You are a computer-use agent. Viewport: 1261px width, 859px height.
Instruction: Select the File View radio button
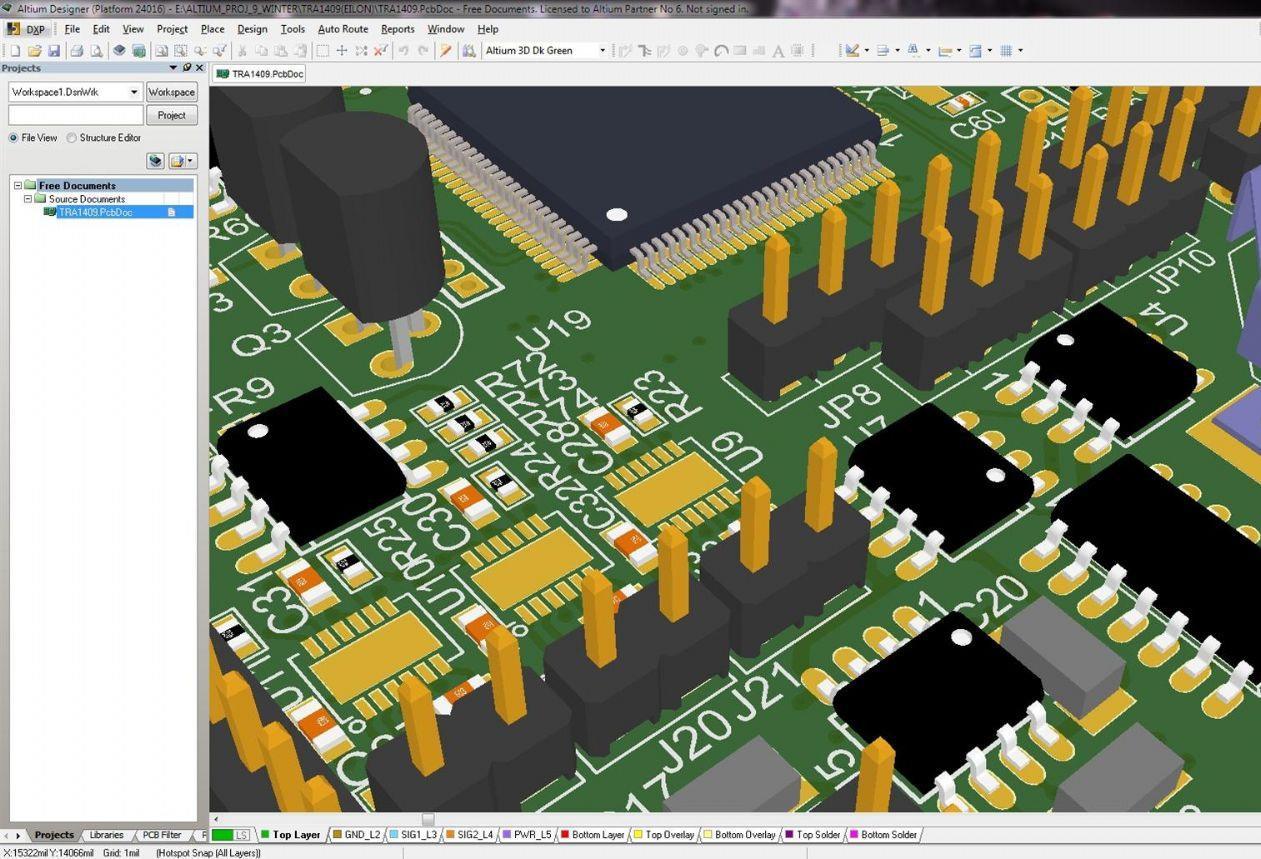point(14,138)
